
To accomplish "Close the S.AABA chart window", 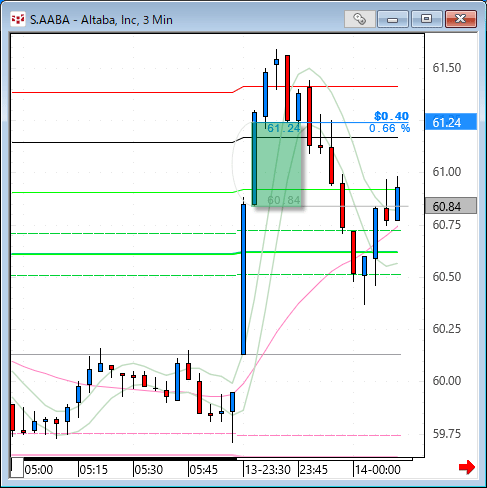I will 461,19.
